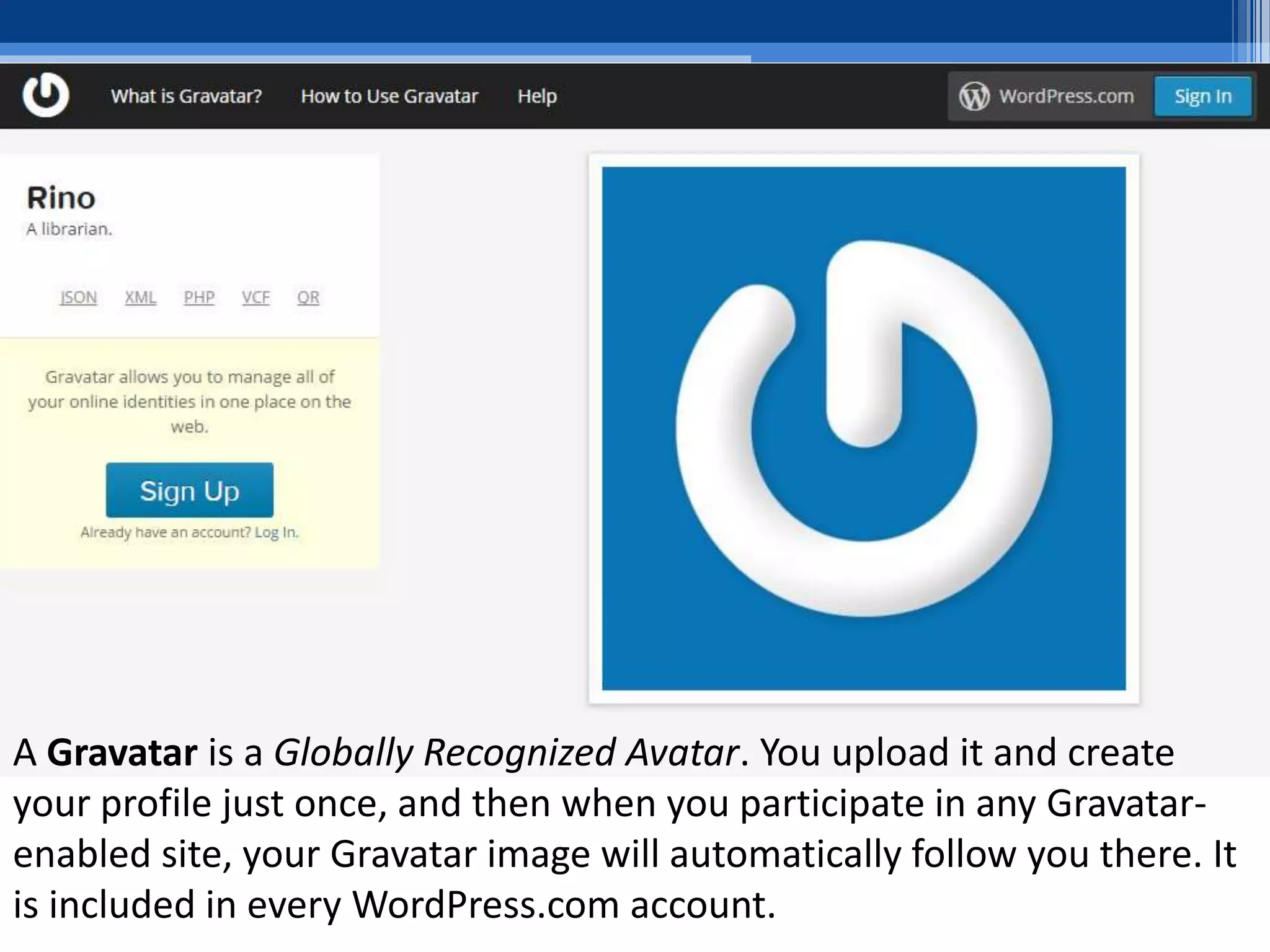This screenshot has height=952, width=1270.
Task: Click the 'Log In.' link
Action: tap(277, 532)
